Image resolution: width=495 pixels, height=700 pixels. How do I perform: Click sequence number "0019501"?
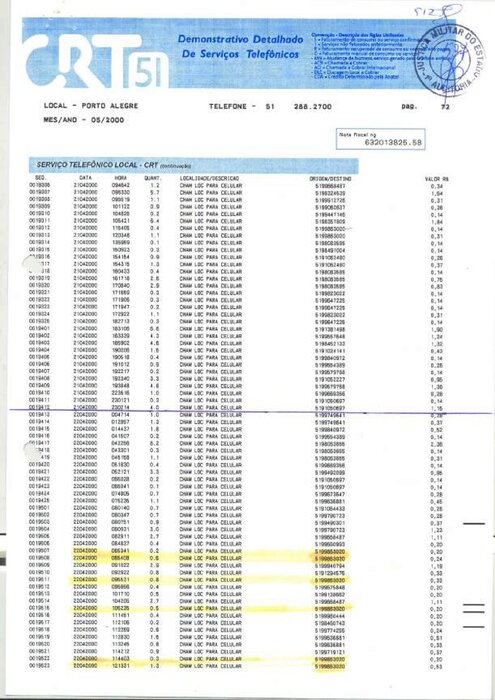pyautogui.click(x=39, y=507)
